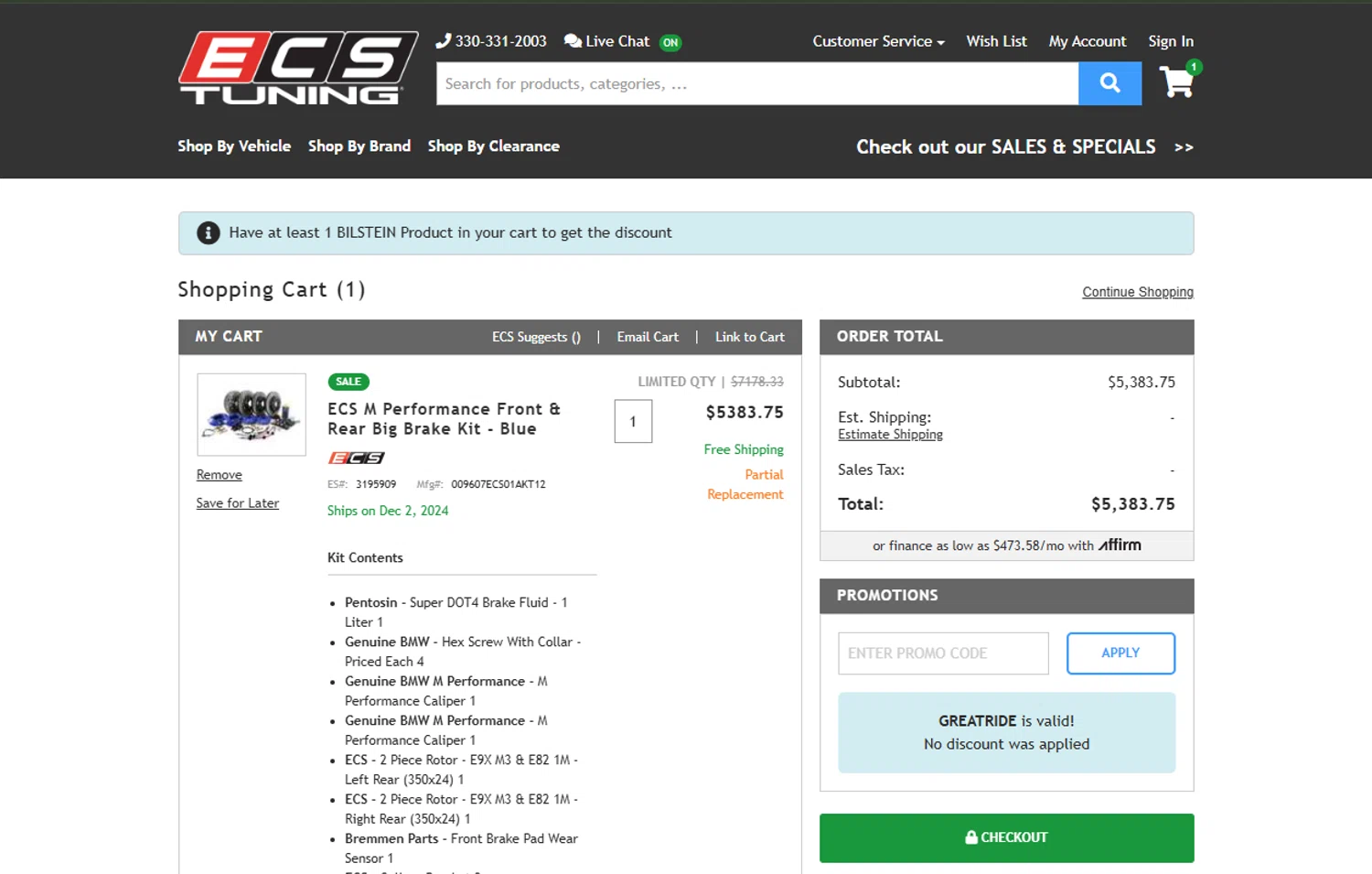Click Estimate Shipping link
Image resolution: width=1372 pixels, height=874 pixels.
[x=890, y=435]
